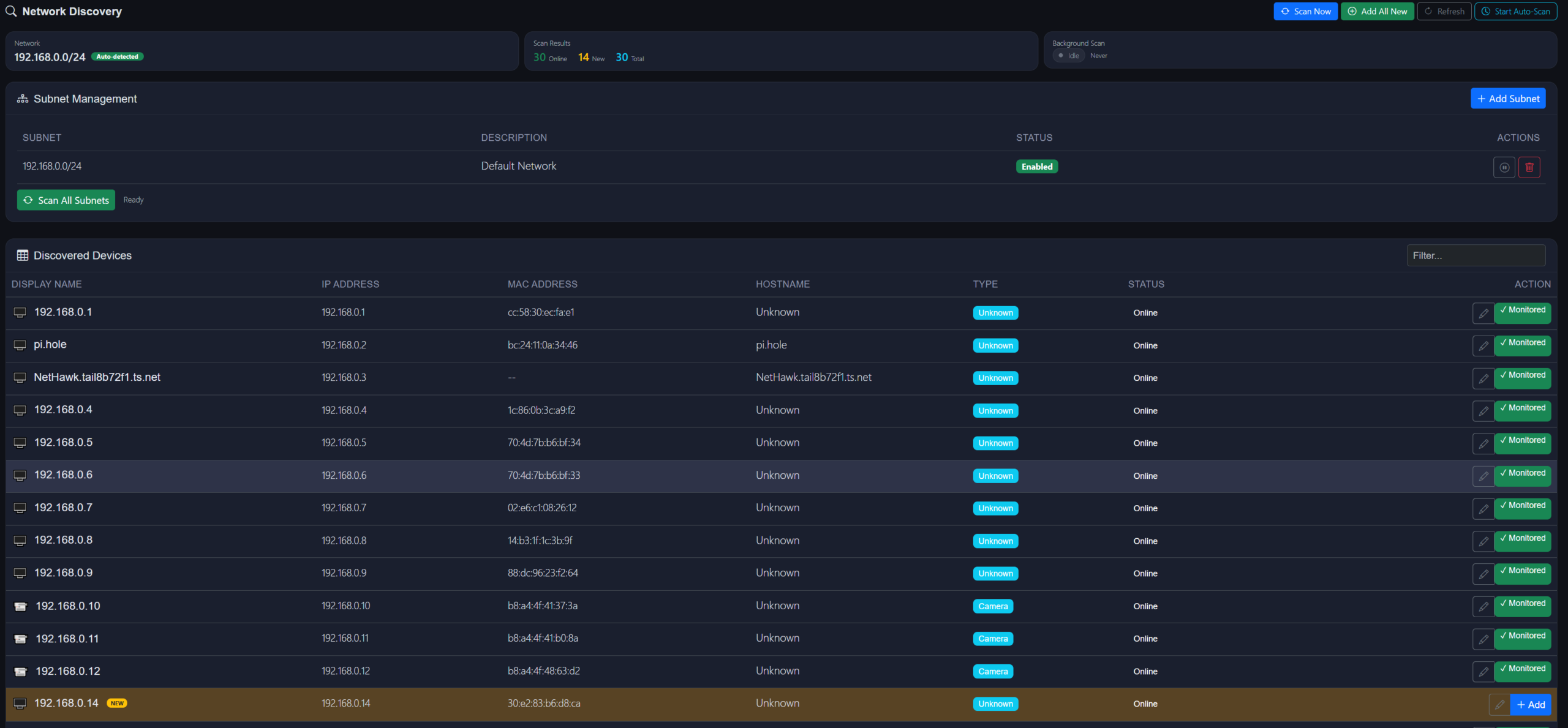Click monitor icon beside 192.168.0.1 name
The height and width of the screenshot is (728, 1568).
20,312
